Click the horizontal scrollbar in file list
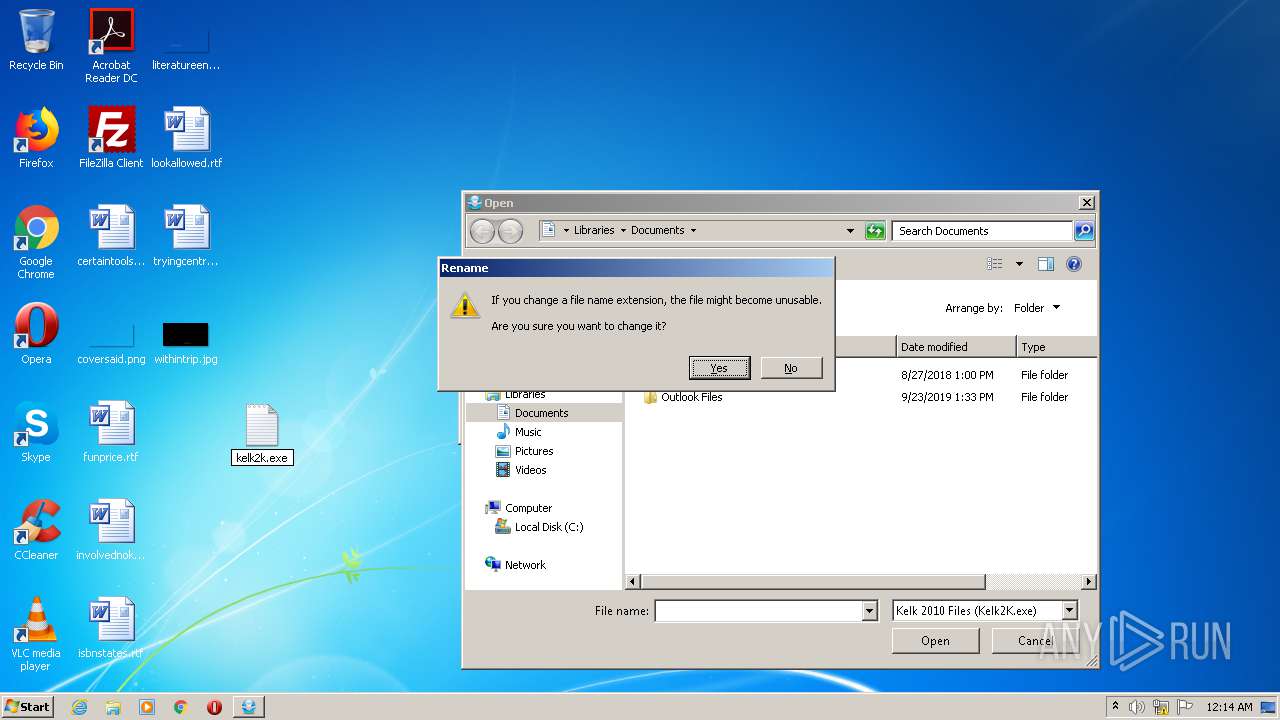The image size is (1280, 720). pyautogui.click(x=813, y=581)
